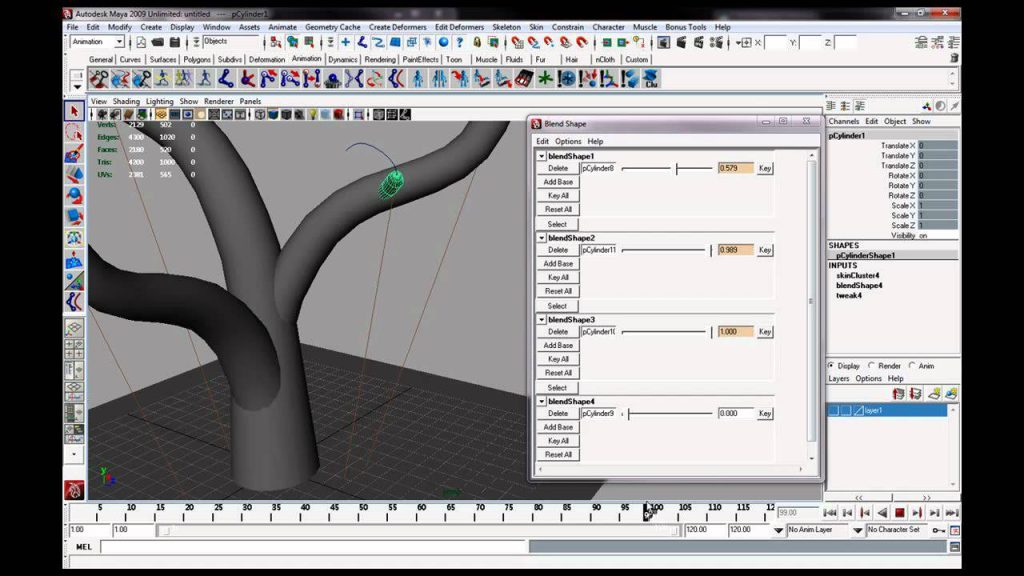
Task: Open the Skeleton menu
Action: pyautogui.click(x=506, y=27)
